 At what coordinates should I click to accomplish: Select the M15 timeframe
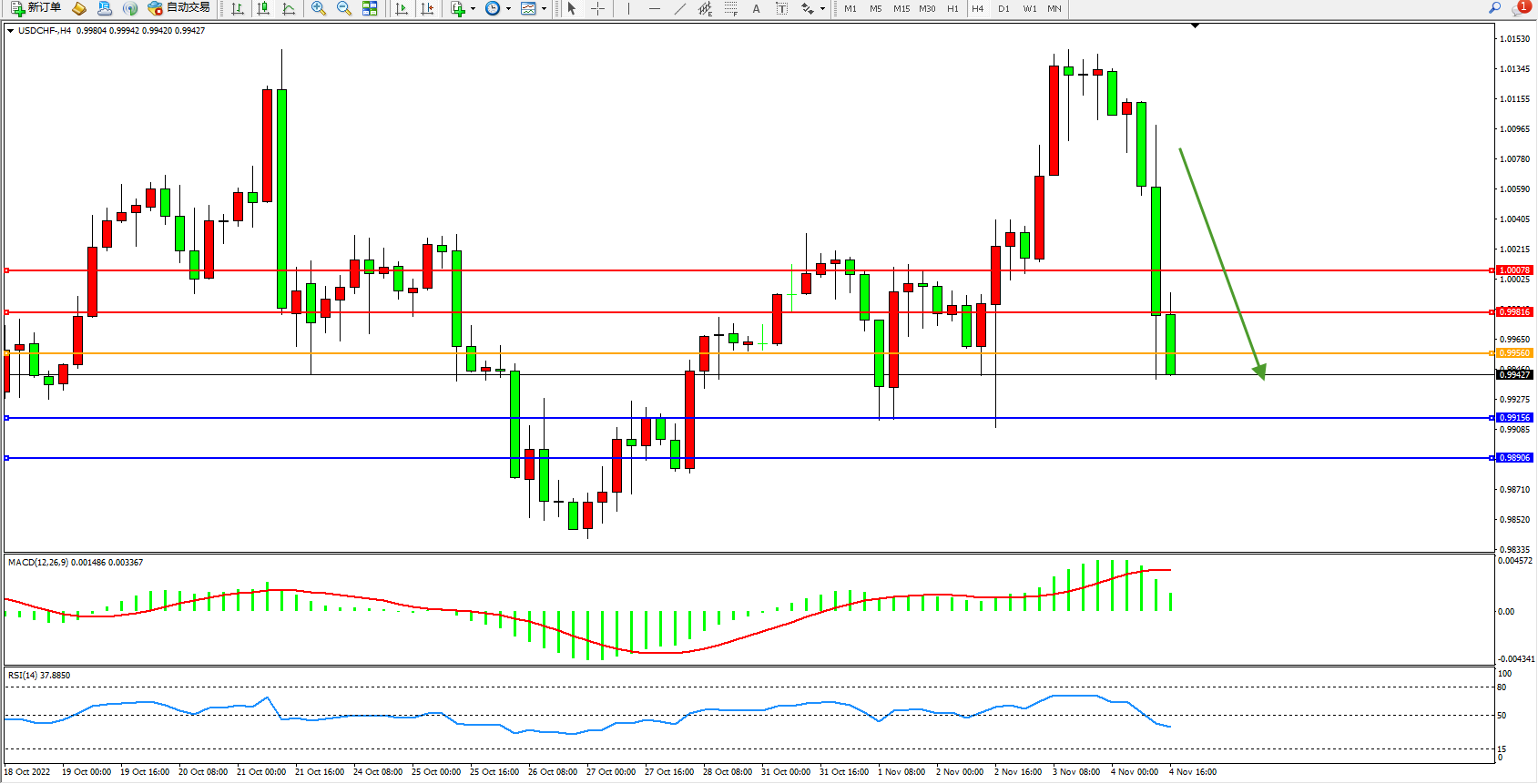pyautogui.click(x=901, y=8)
